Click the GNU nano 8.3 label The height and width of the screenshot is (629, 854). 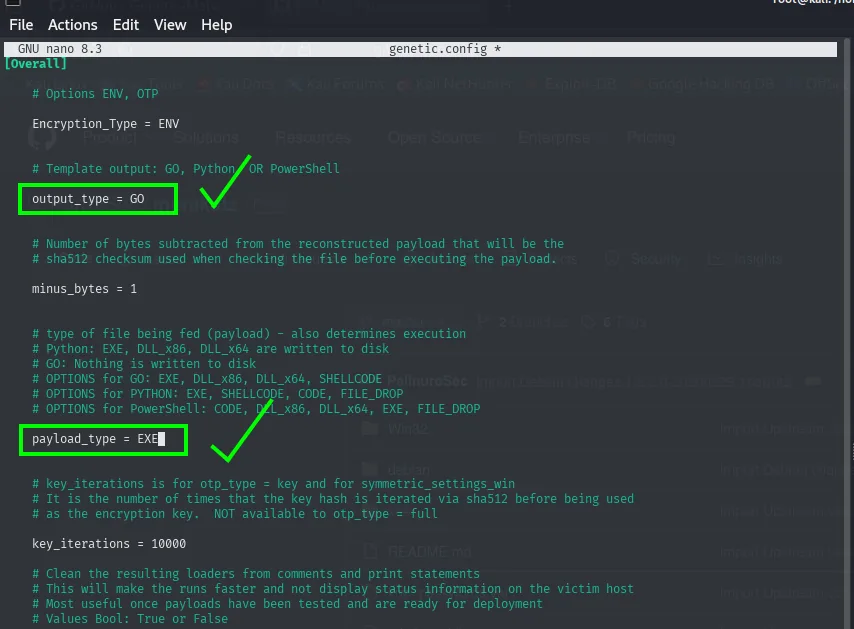(60, 49)
